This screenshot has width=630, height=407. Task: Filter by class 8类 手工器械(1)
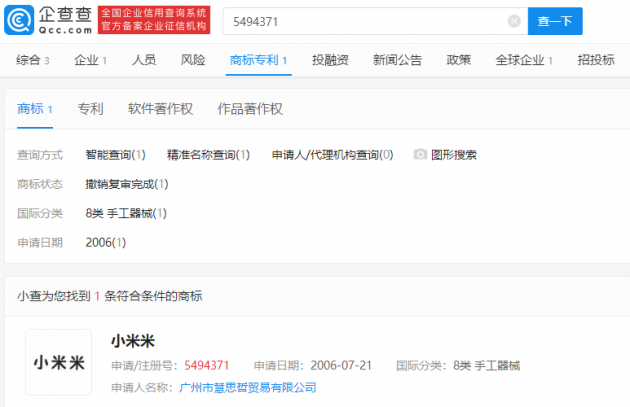pyautogui.click(x=126, y=213)
